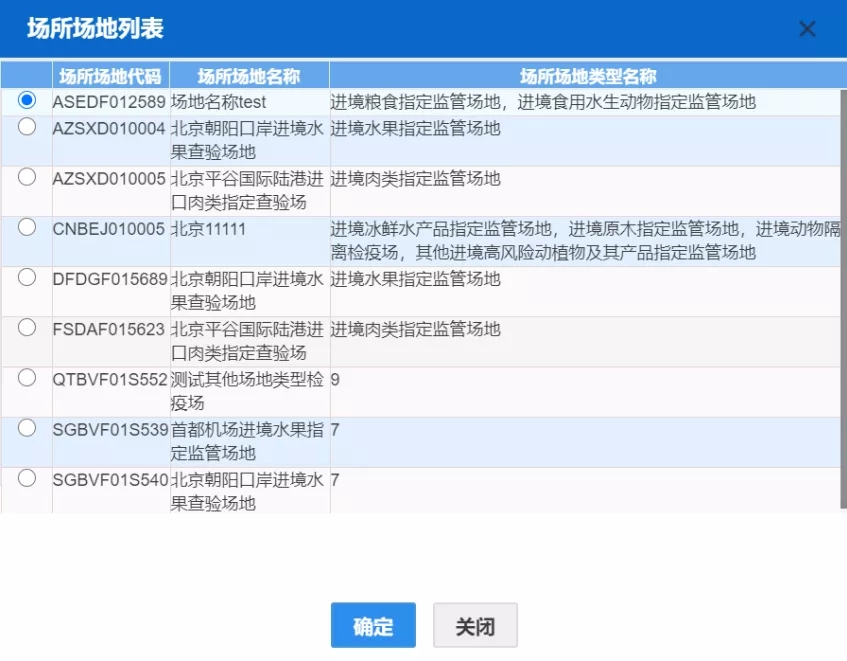Select the radio button for AZSXD010005

coord(26,177)
